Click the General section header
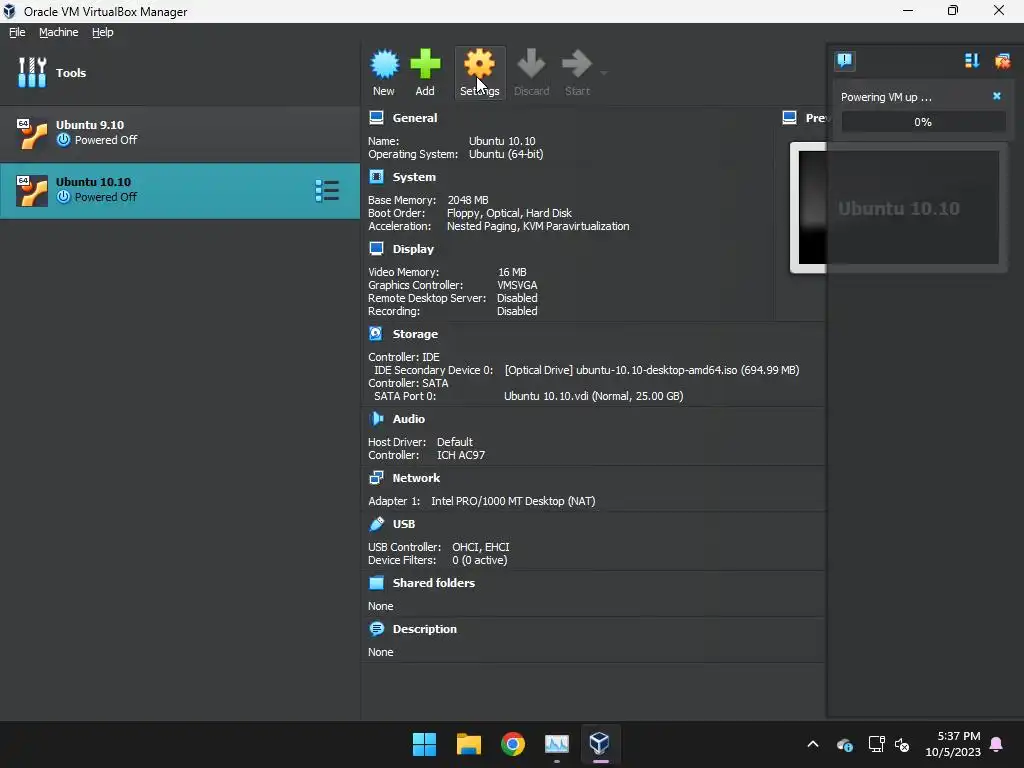Screen dimensions: 1024x768 [x=415, y=118]
